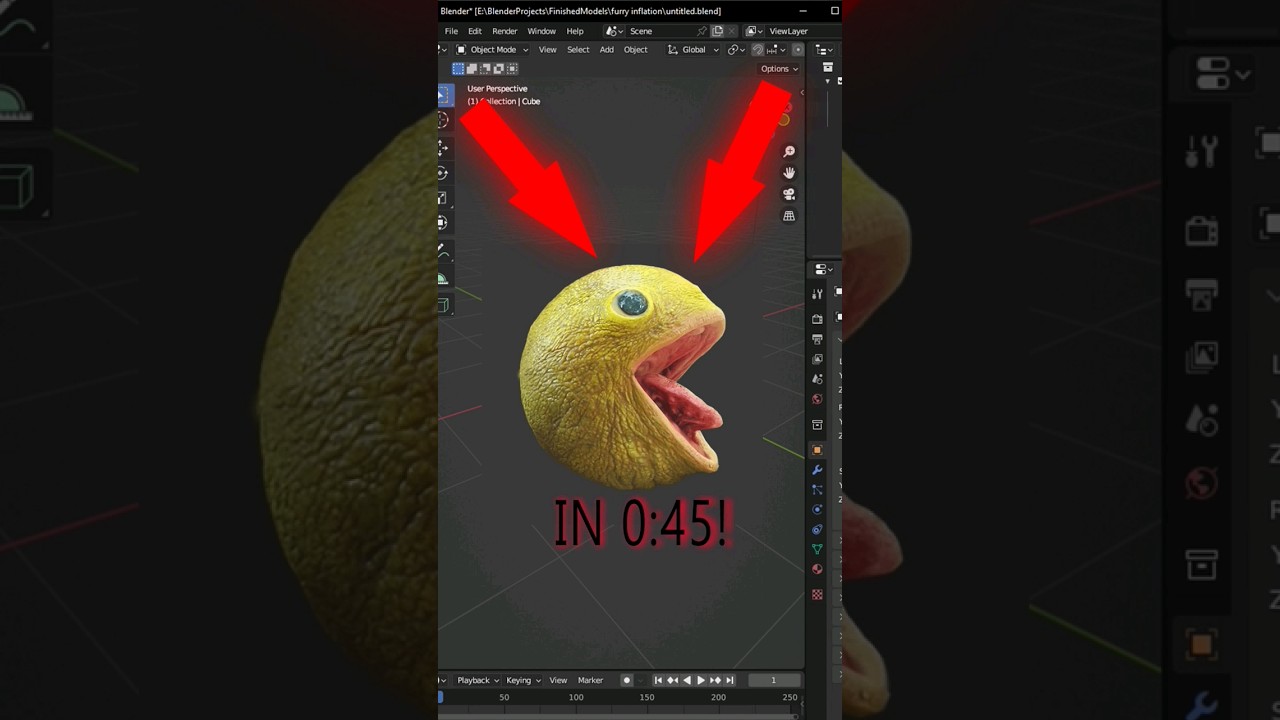1280x720 pixels.
Task: Enable Set New Selection mode
Action: [x=458, y=69]
